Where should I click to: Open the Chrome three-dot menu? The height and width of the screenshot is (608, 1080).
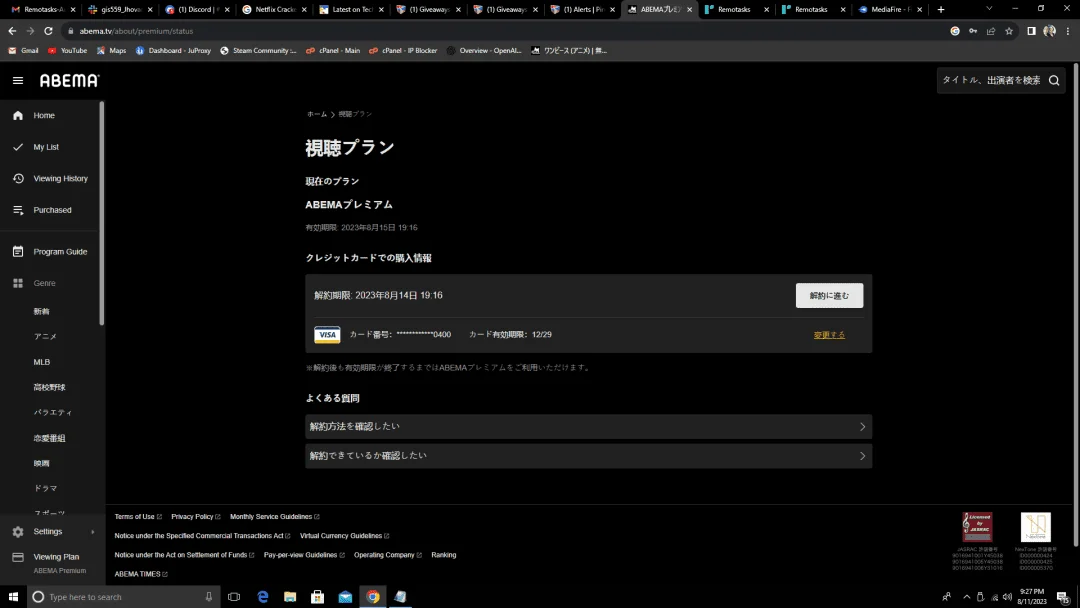(1068, 31)
